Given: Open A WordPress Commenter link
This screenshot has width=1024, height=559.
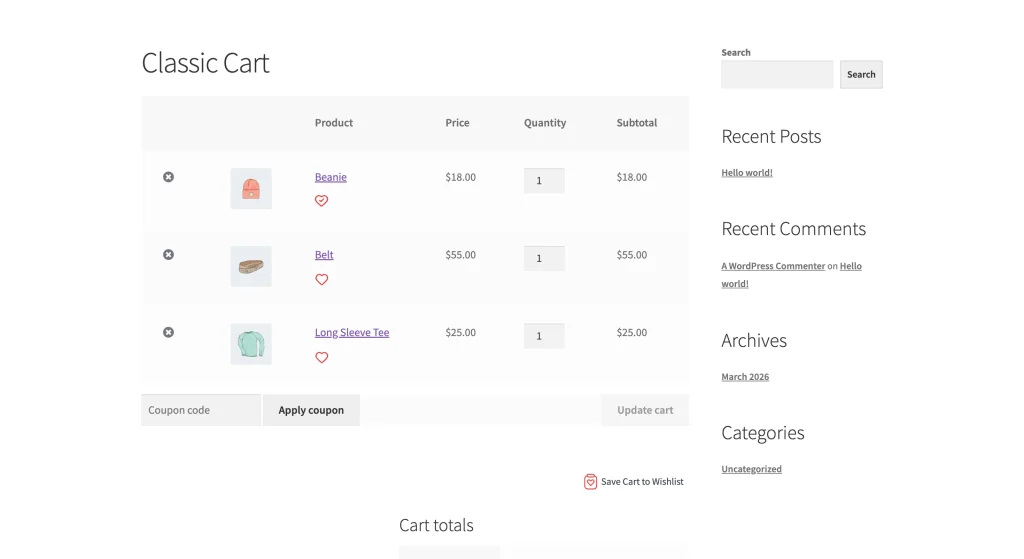Looking at the screenshot, I should (x=773, y=266).
